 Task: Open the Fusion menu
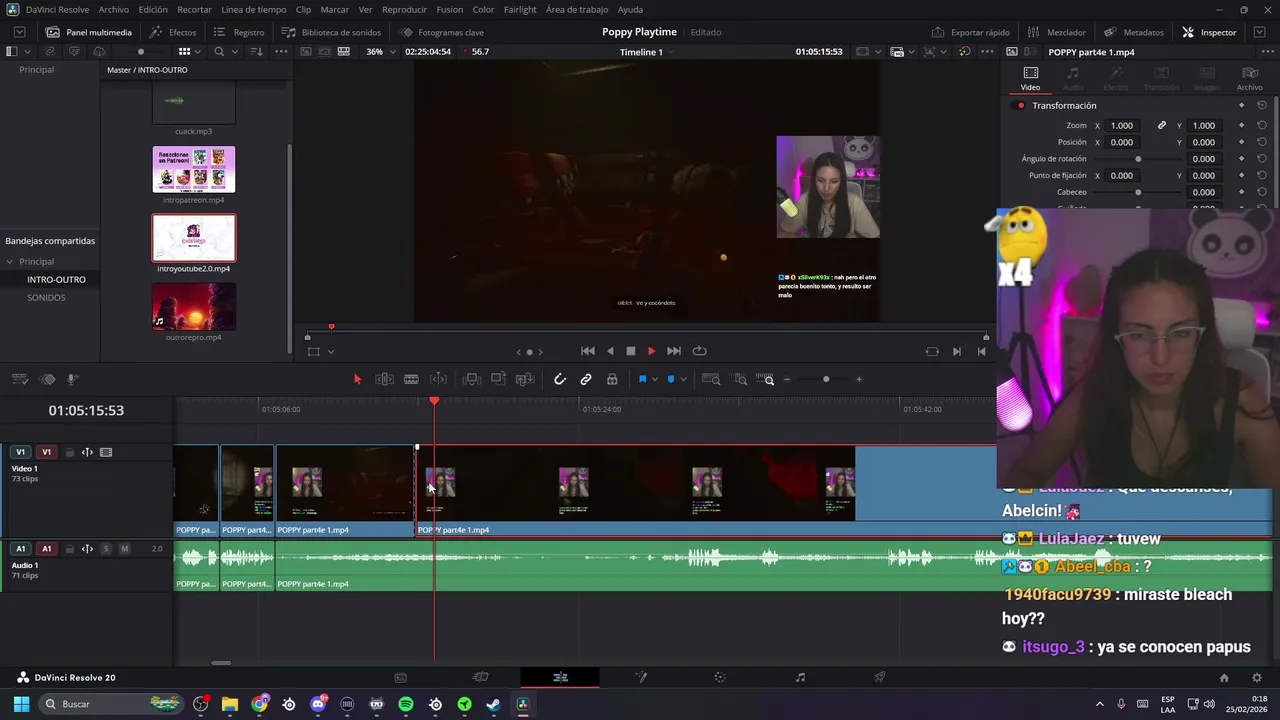point(450,9)
